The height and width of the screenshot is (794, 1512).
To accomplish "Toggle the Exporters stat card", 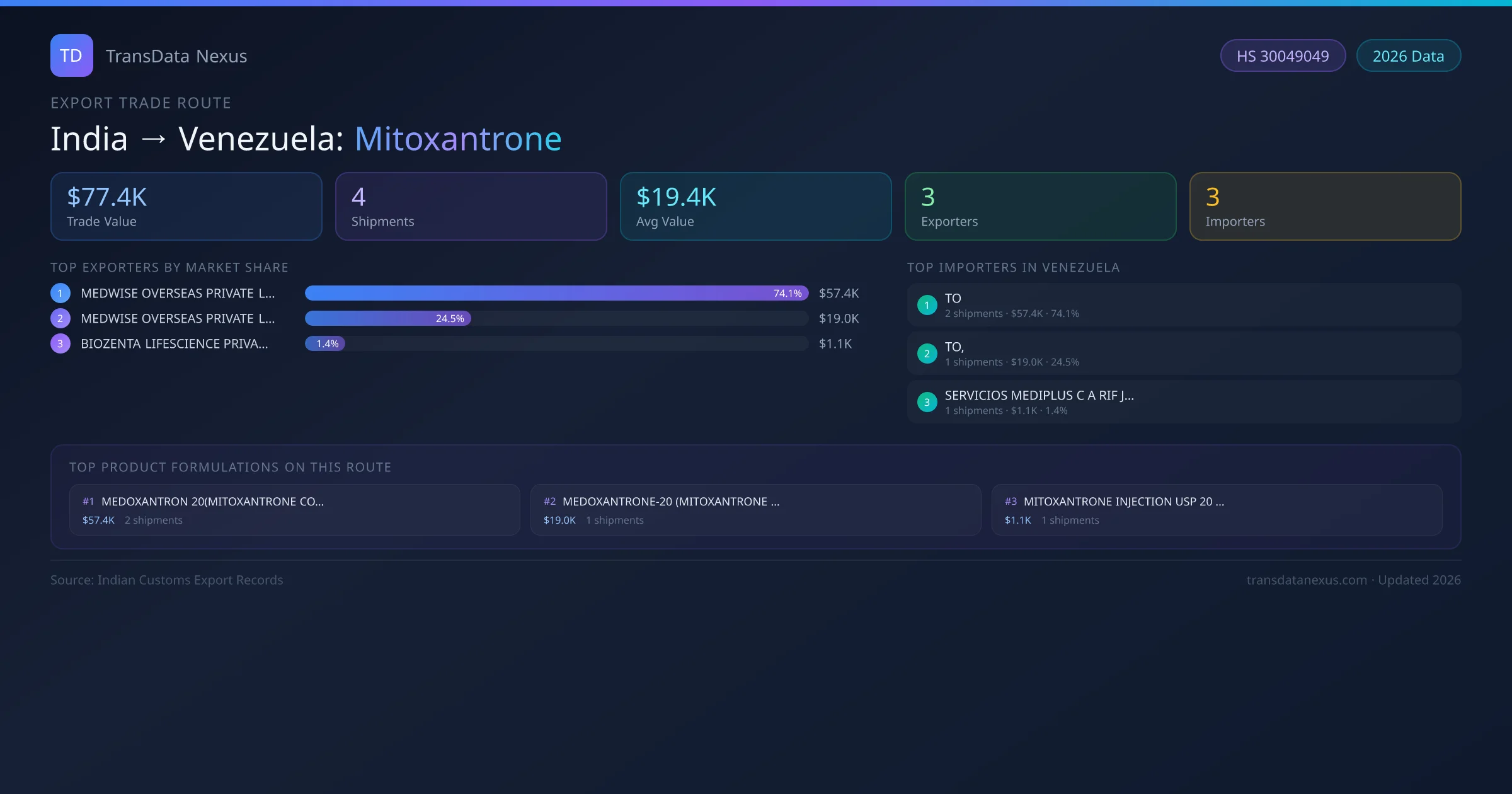I will point(1040,206).
